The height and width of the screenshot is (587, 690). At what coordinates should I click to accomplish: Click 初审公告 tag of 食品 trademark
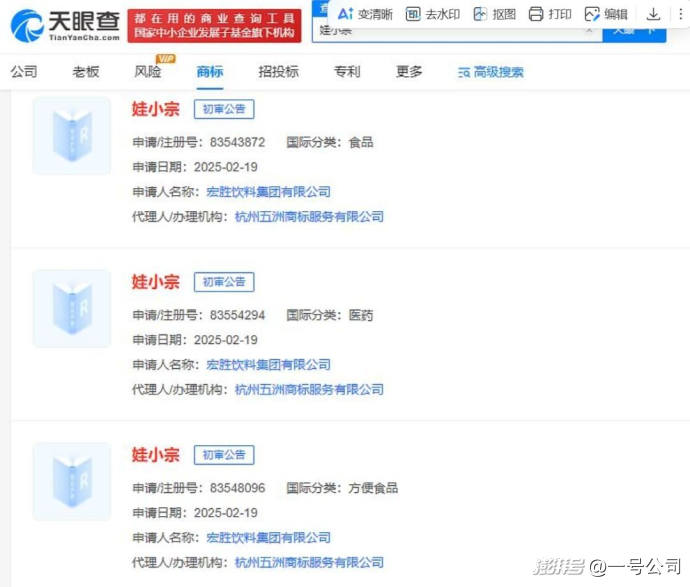point(224,109)
